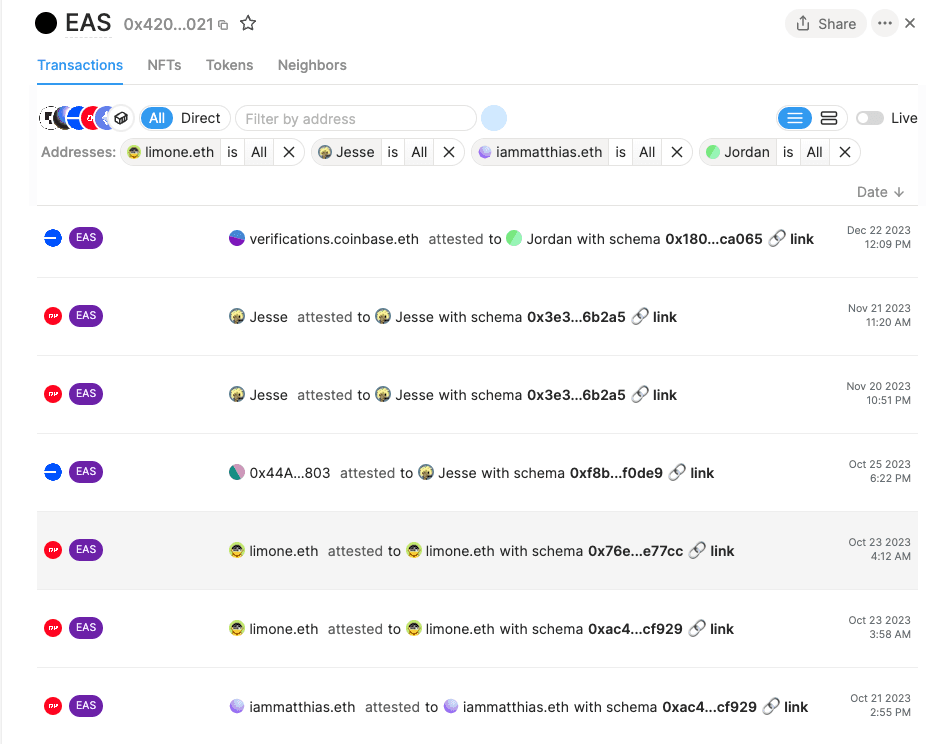The height and width of the screenshot is (744, 952).
Task: Click the EAS badge on the Nov 20 row
Action: click(x=86, y=394)
